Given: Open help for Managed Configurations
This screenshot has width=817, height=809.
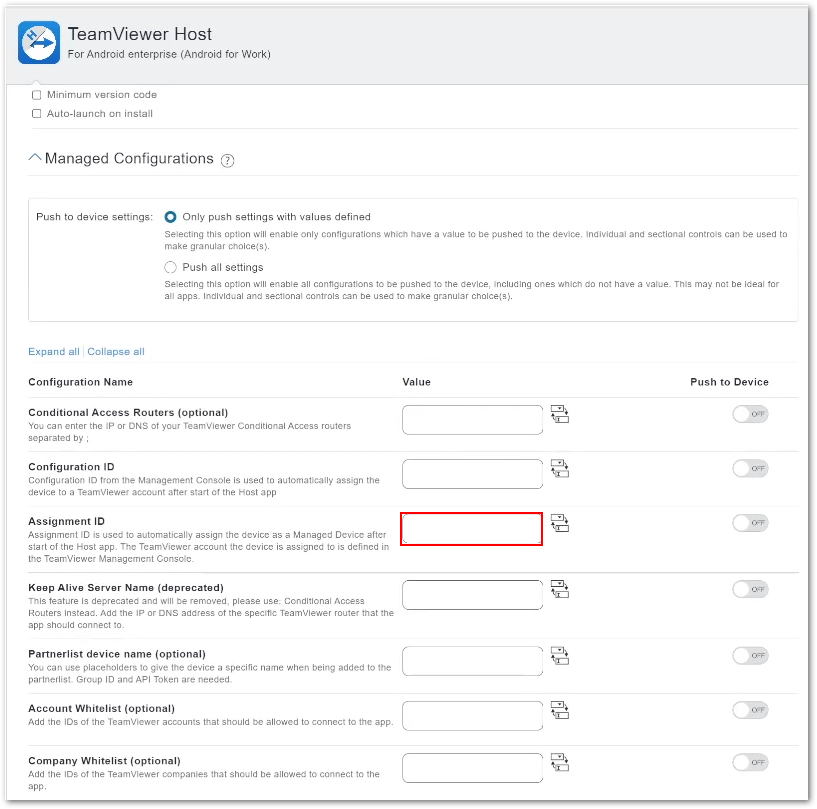Looking at the screenshot, I should pos(227,160).
